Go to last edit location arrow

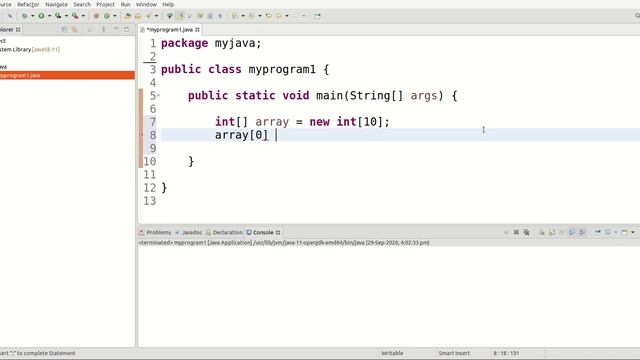pyautogui.click(x=269, y=16)
